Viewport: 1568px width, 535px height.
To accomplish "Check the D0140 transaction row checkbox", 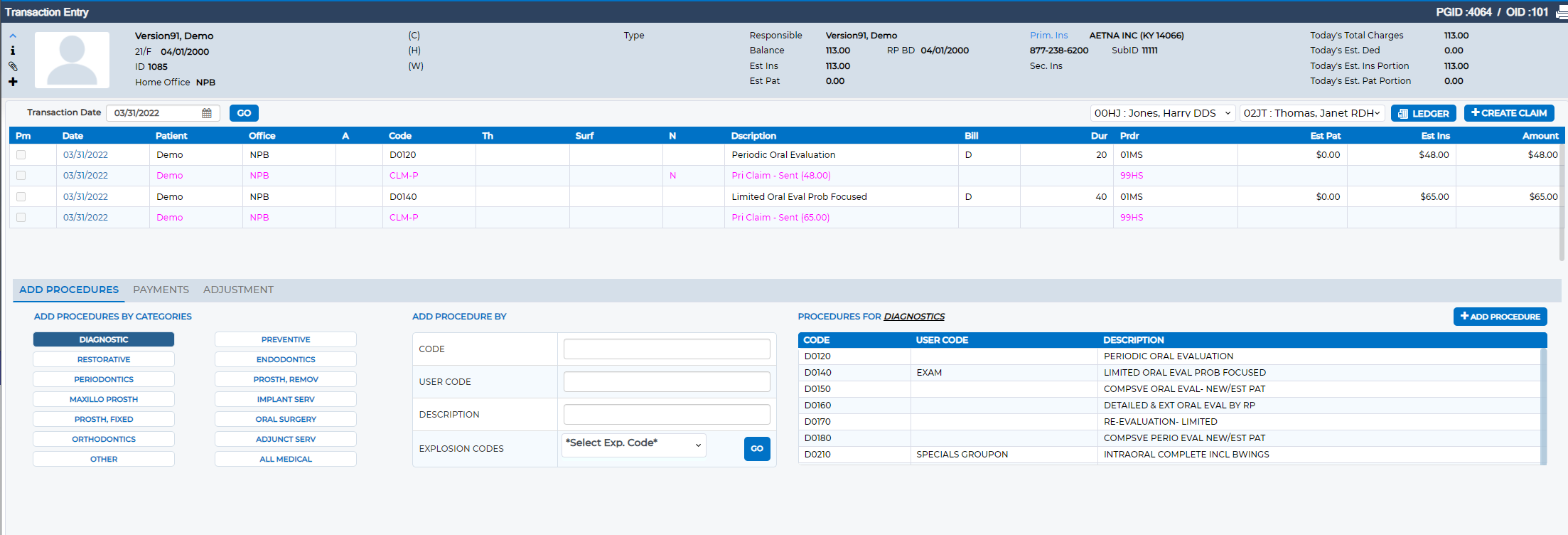I will 21,196.
